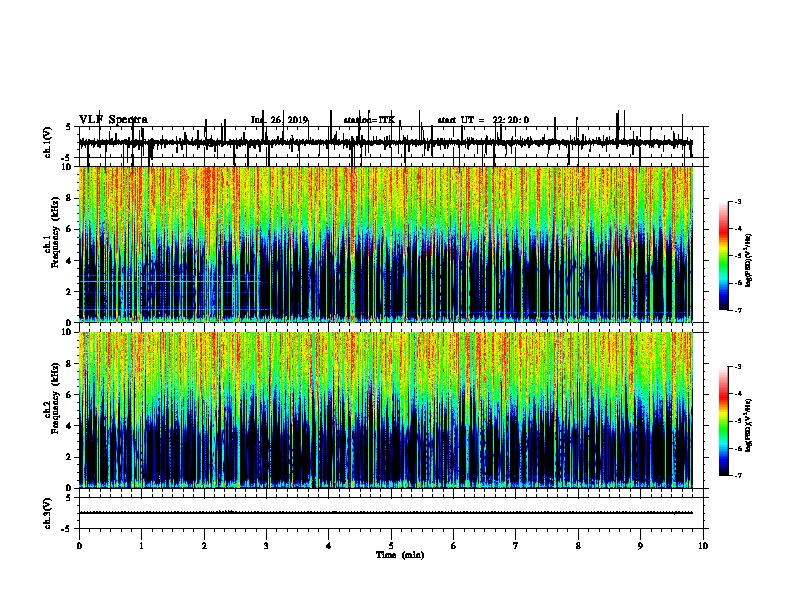
Task: Click the "2" kHz tick on ch.1 spectrogram
Action: (70, 292)
